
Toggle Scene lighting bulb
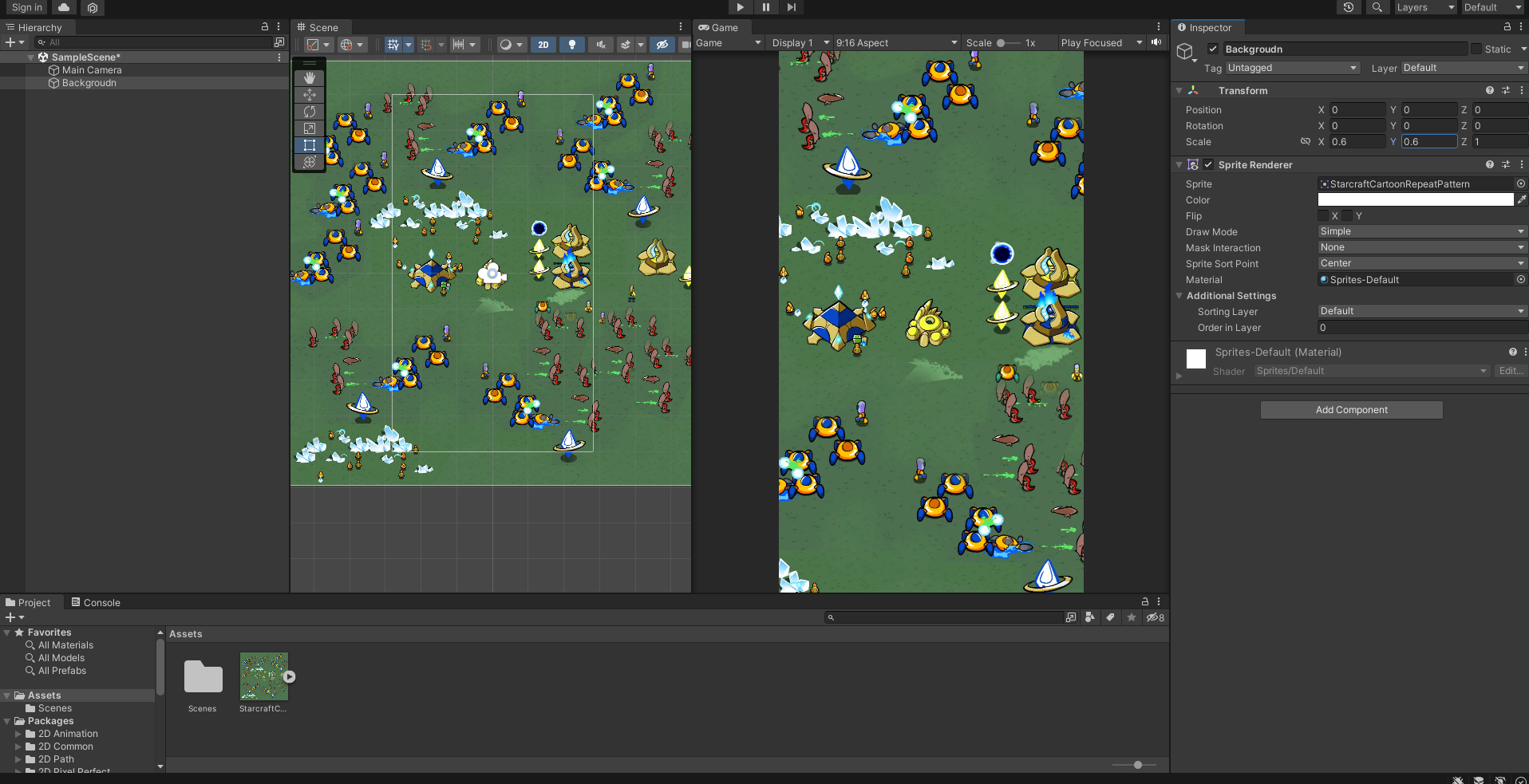572,45
